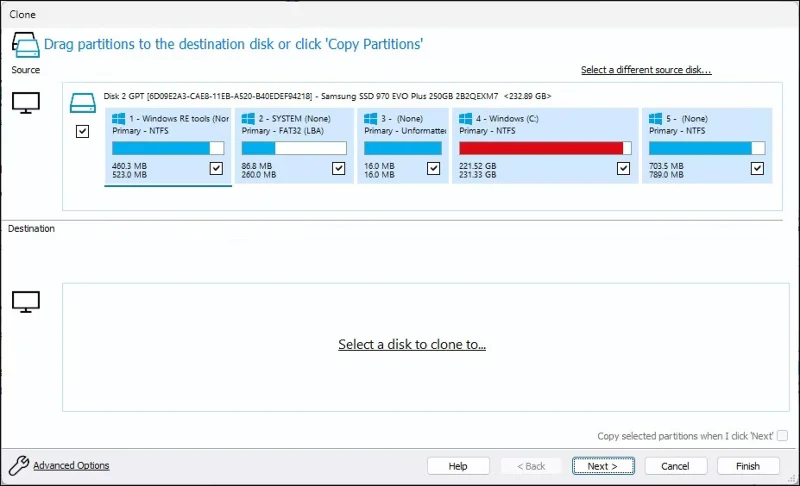Click the red Windows (C:) usage bar

(x=541, y=148)
